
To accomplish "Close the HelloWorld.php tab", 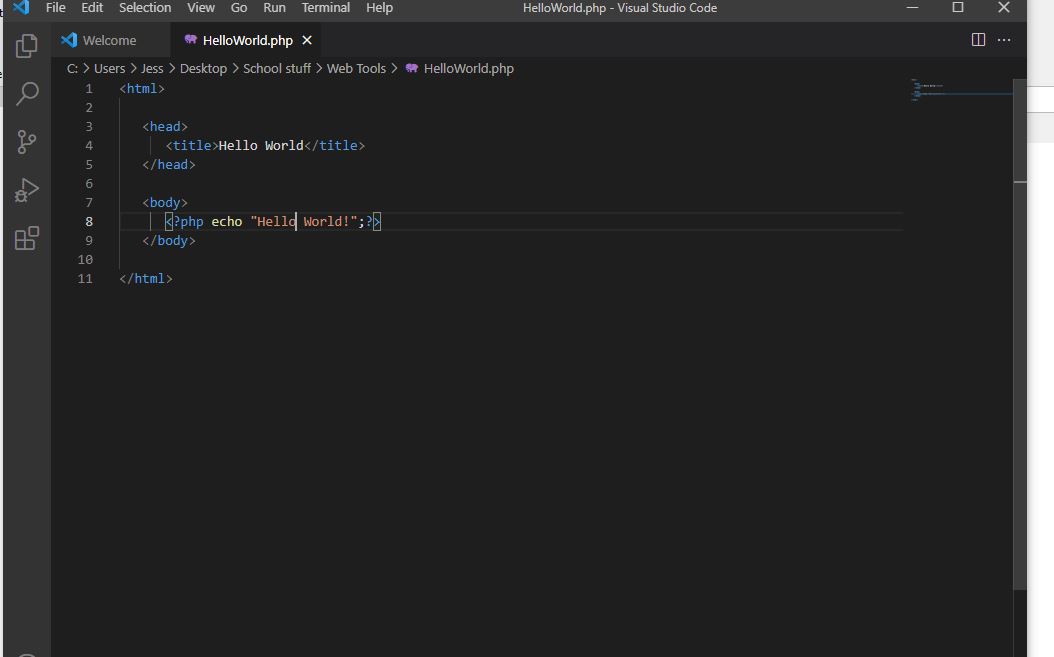I will (307, 40).
